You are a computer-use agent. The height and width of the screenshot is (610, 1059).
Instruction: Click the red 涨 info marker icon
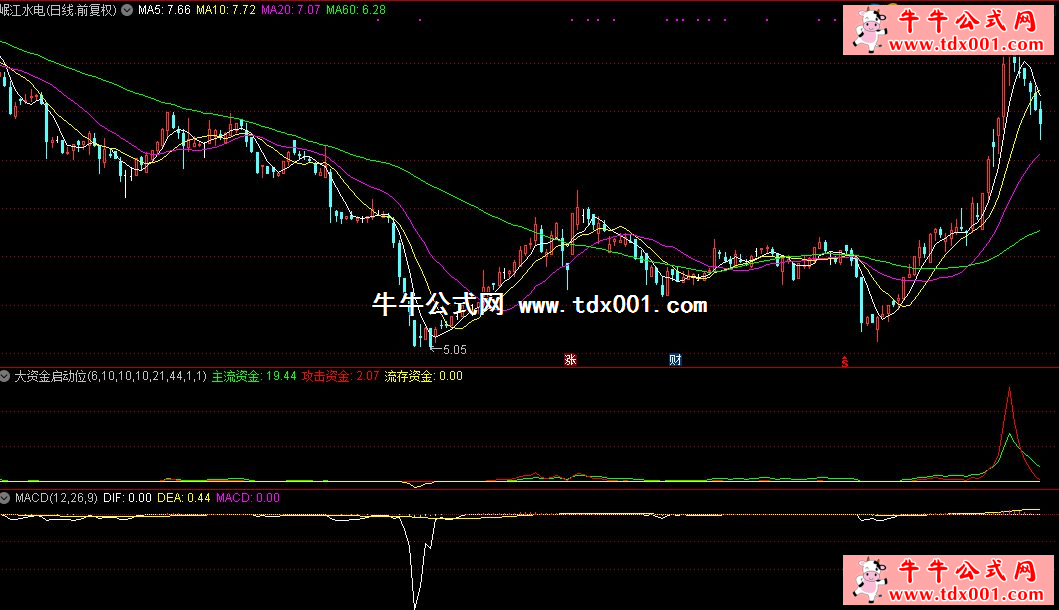coord(571,360)
